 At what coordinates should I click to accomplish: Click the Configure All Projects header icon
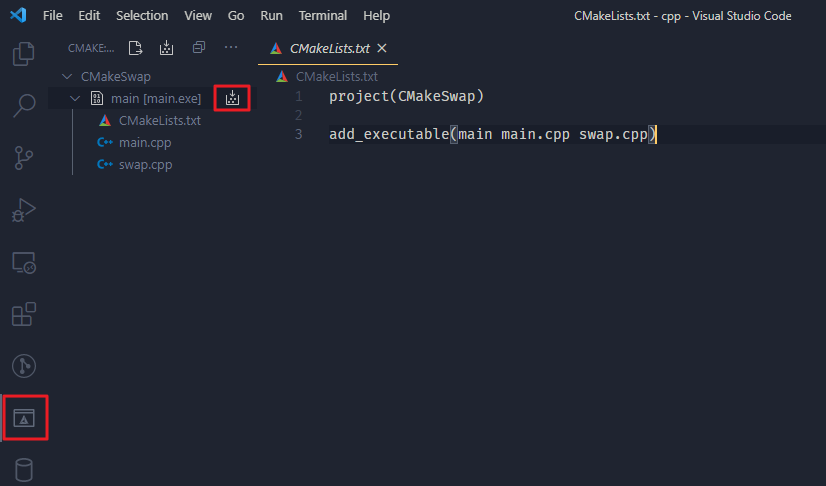136,47
